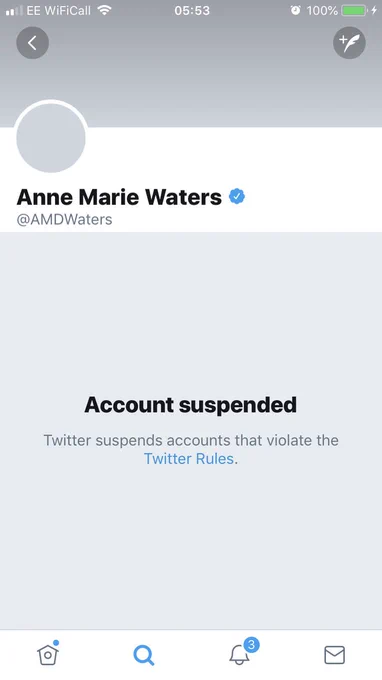Screen dimensions: 382x680
Task: Tap the back arrow button
Action: click(x=33, y=43)
